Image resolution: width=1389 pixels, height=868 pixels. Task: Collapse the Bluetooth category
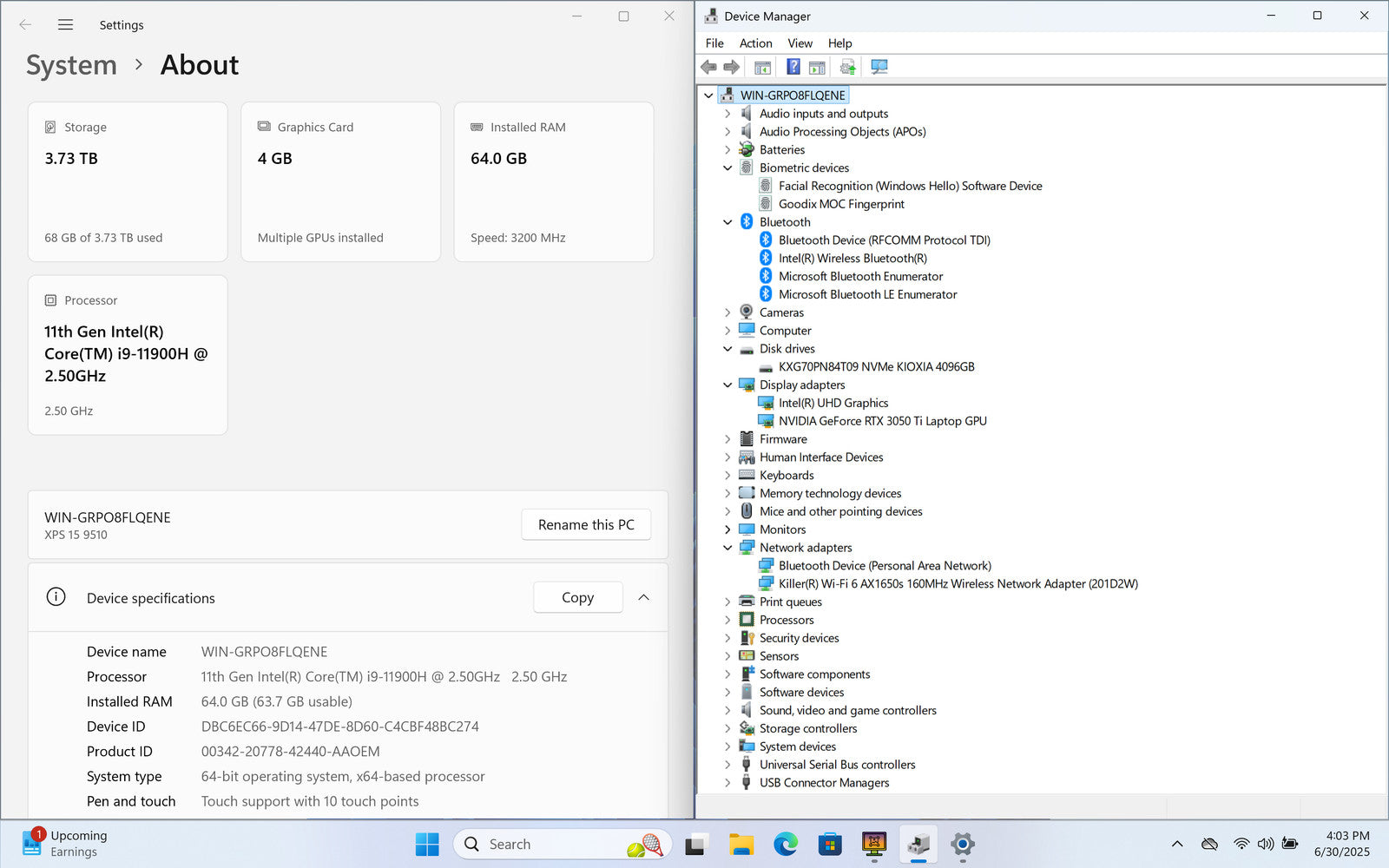click(727, 222)
